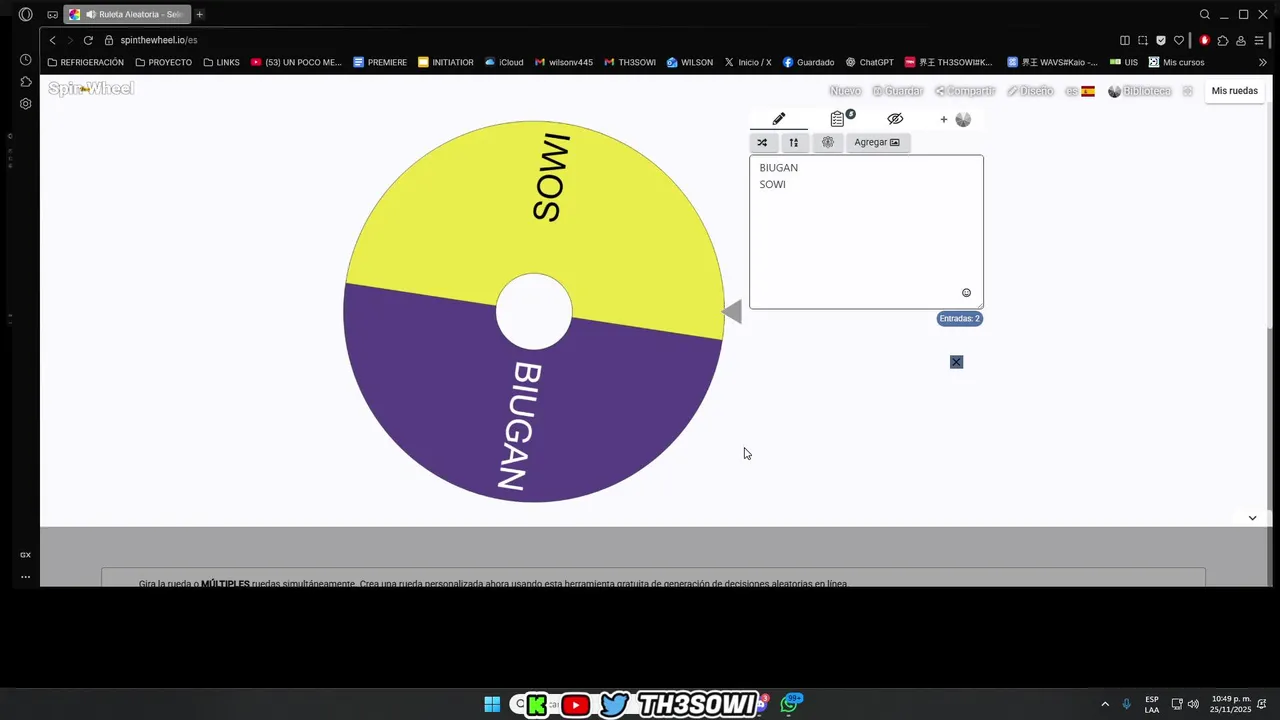This screenshot has width=1280, height=720.
Task: Open Opera extensions sidebar icon
Action: [x=25, y=82]
